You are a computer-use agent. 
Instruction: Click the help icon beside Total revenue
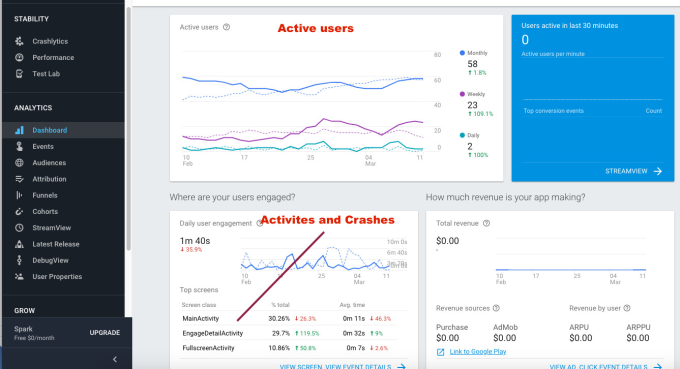click(x=487, y=223)
